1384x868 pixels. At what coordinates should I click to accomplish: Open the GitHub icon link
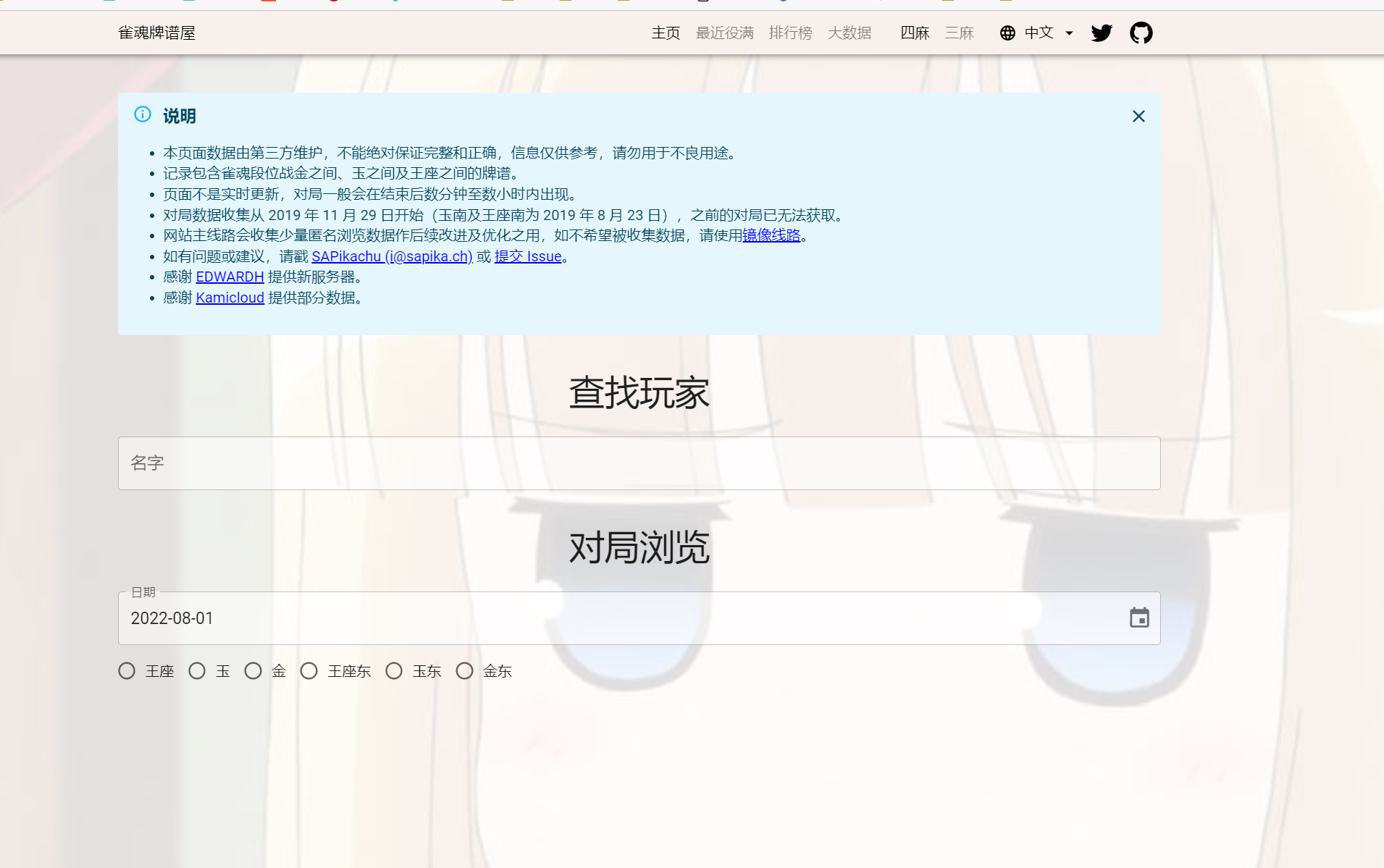1141,33
